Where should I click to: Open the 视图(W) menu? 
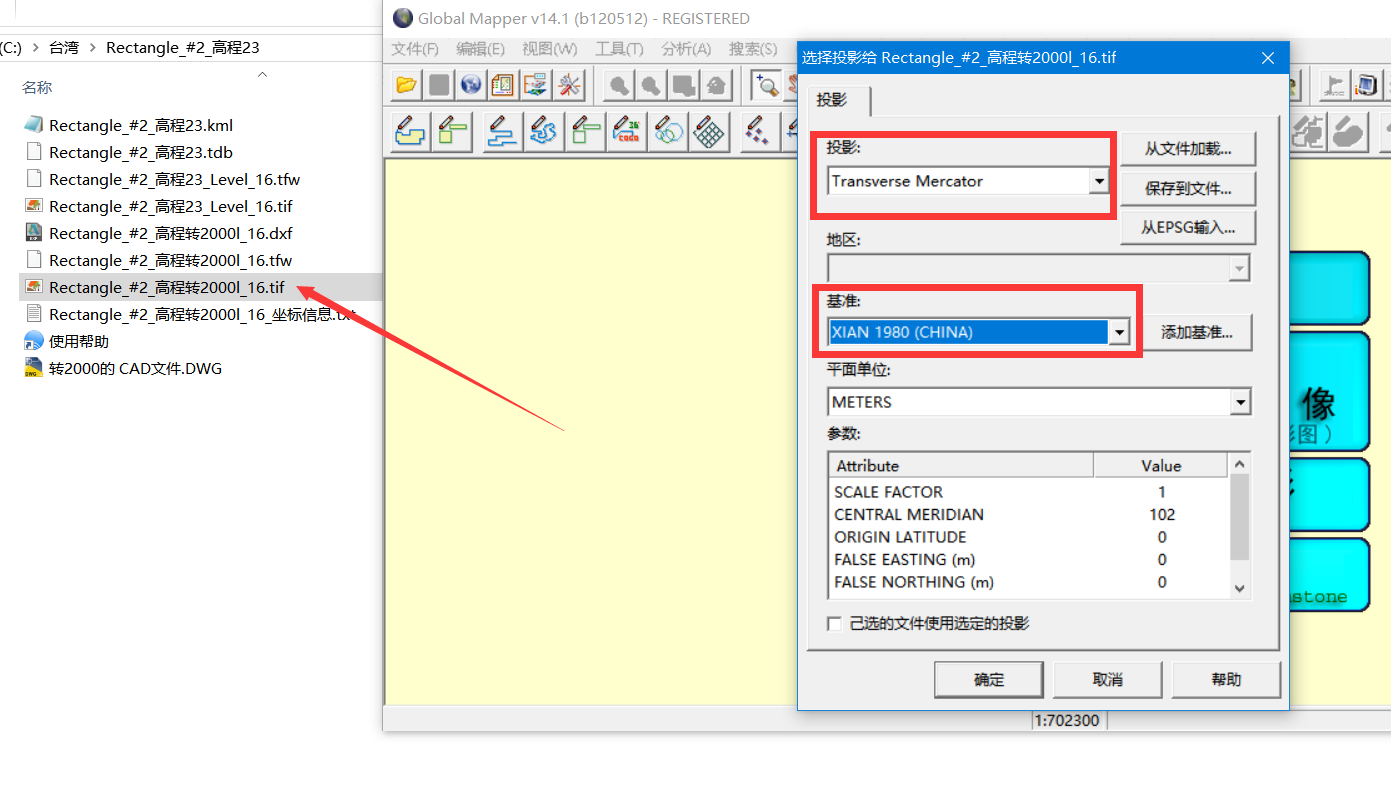[x=550, y=49]
